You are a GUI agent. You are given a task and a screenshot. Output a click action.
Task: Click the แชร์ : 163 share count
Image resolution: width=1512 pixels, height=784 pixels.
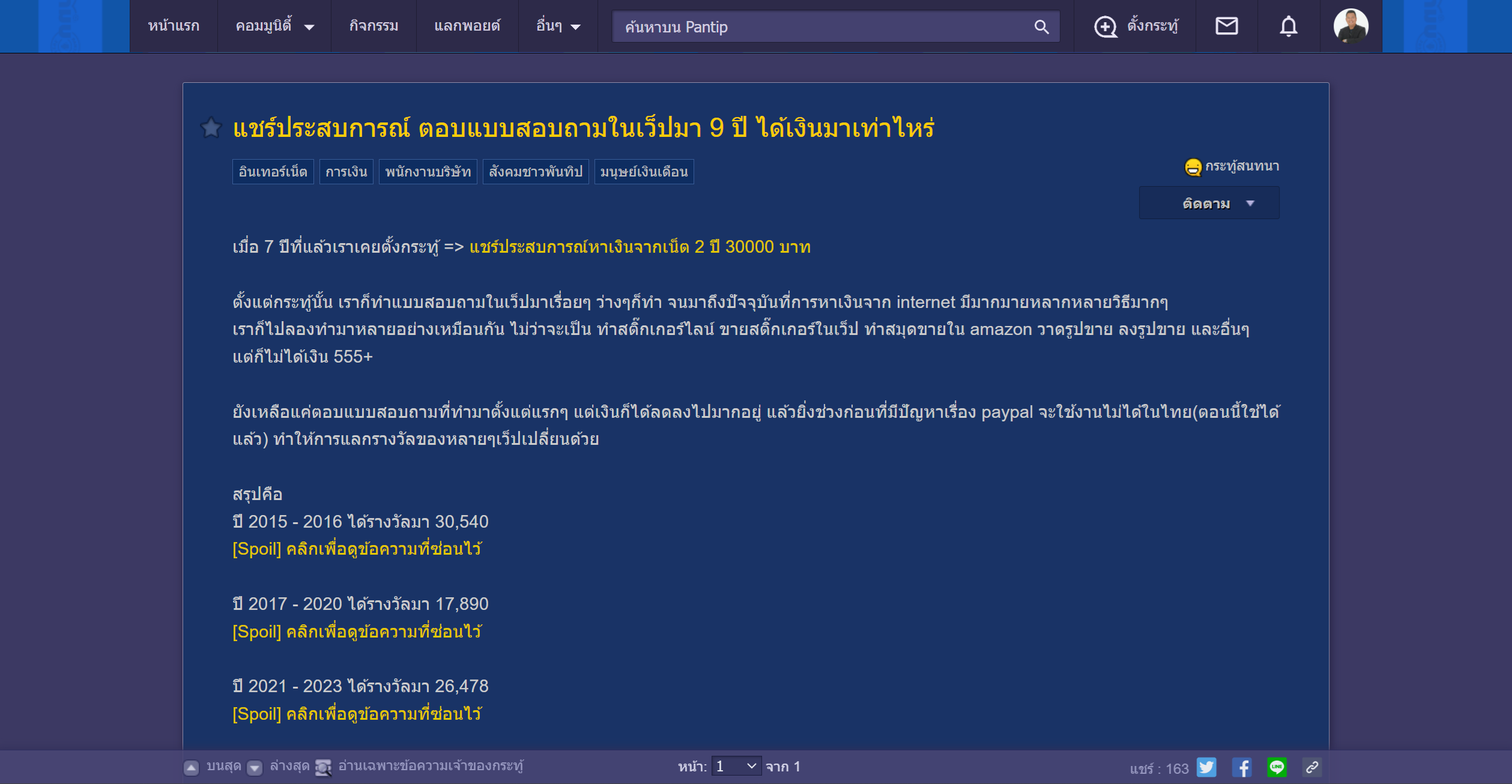coord(1159,768)
